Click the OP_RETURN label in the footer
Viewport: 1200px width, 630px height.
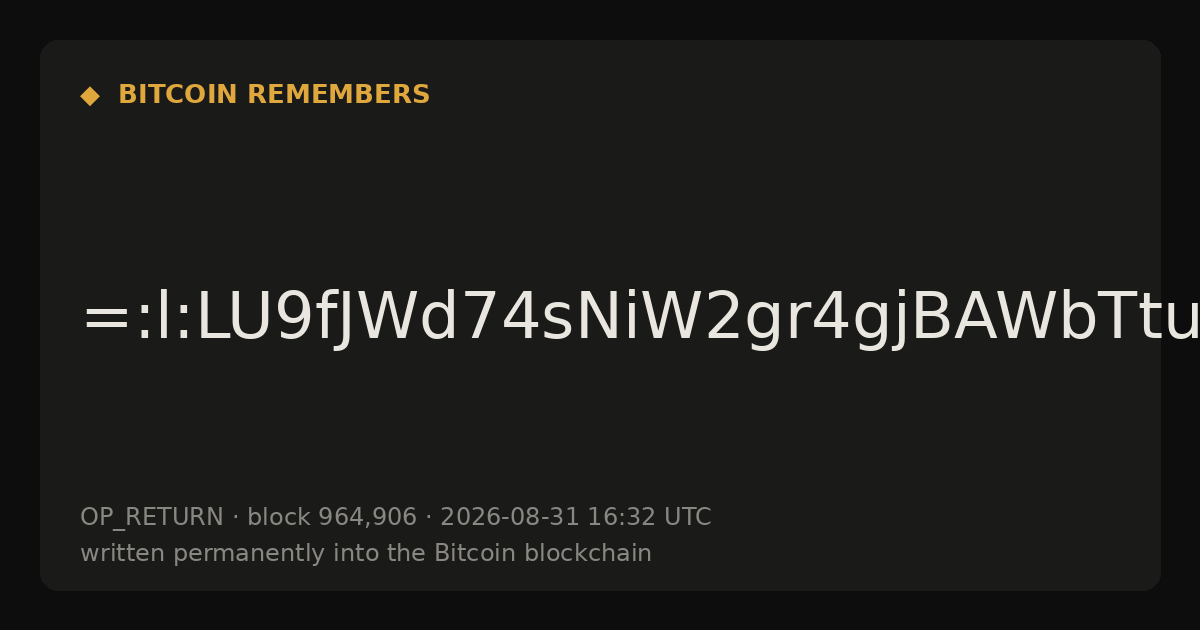coord(152,517)
